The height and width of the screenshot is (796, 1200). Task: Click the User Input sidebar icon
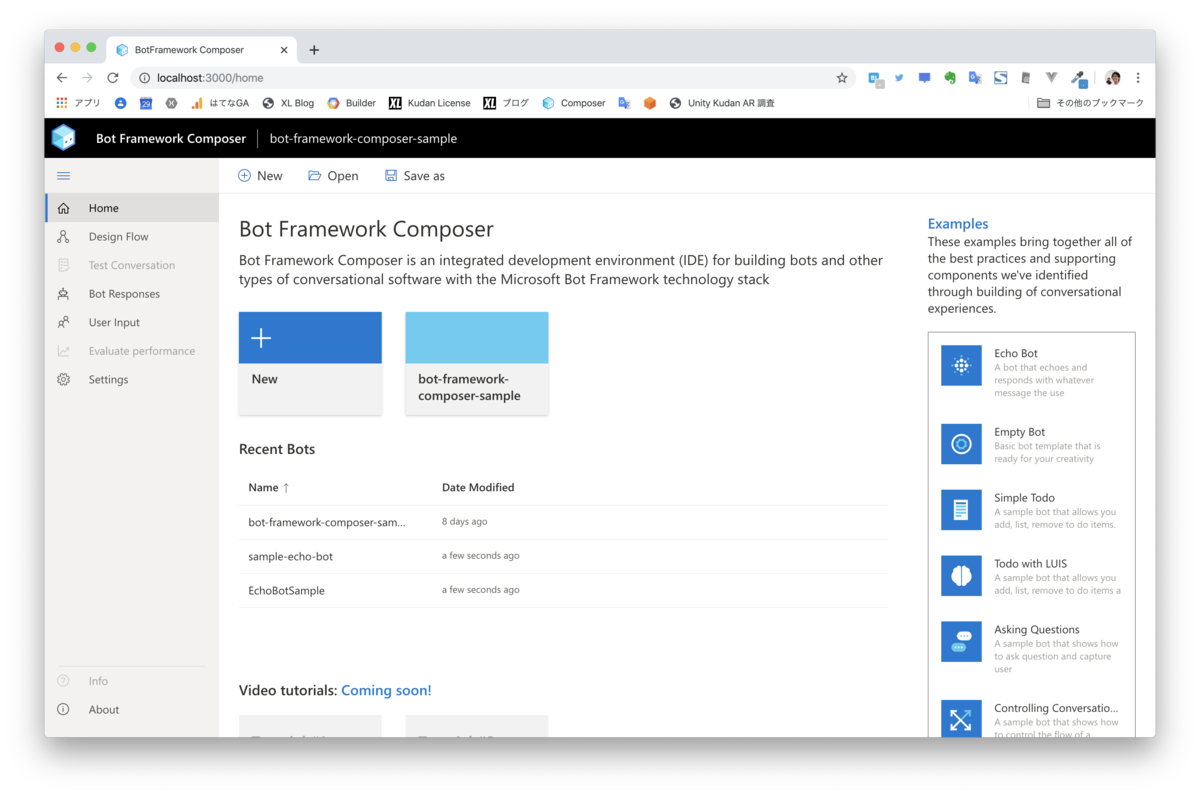tap(63, 322)
